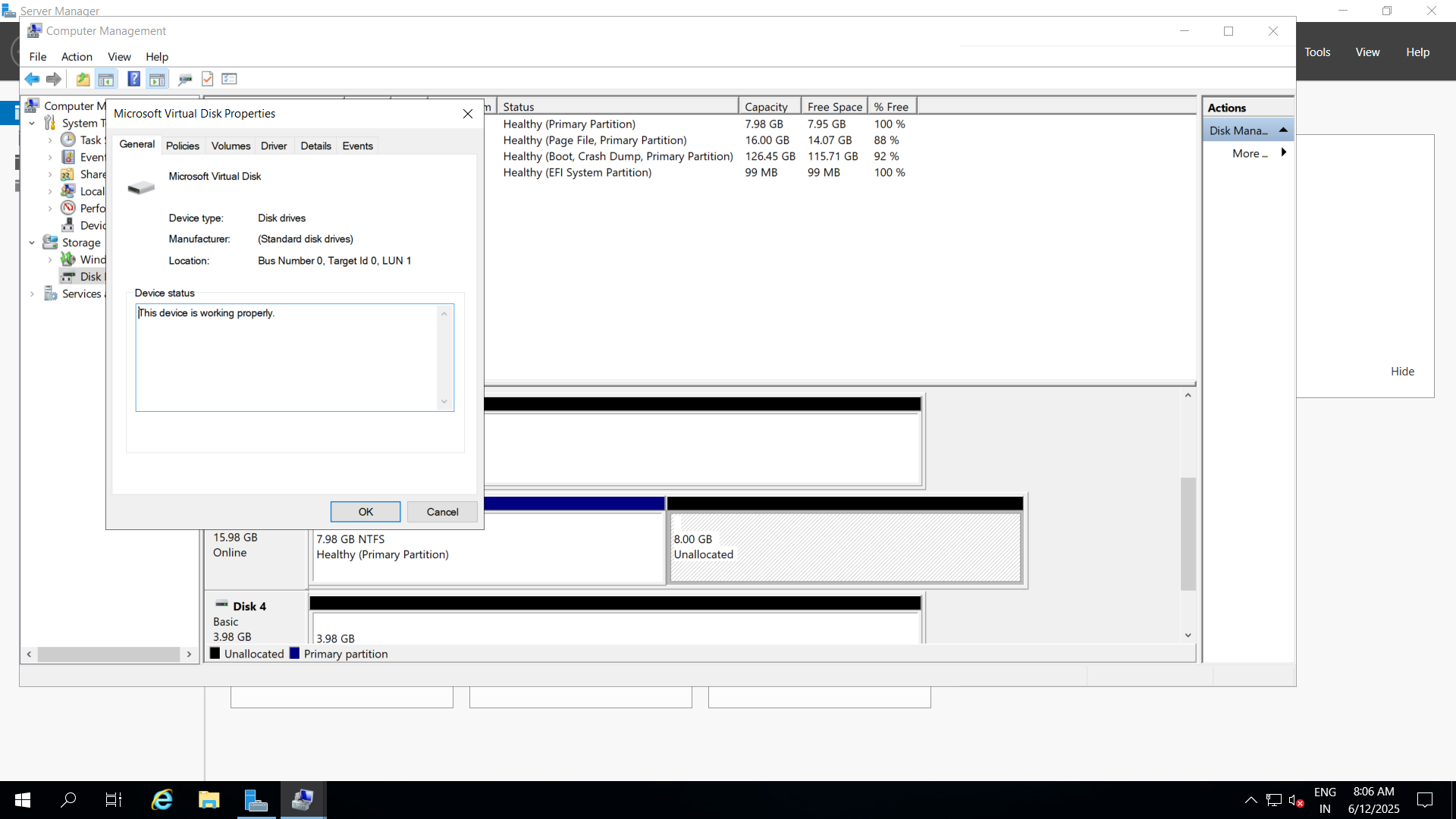Switch to the Details tab
1456x819 pixels.
point(315,146)
